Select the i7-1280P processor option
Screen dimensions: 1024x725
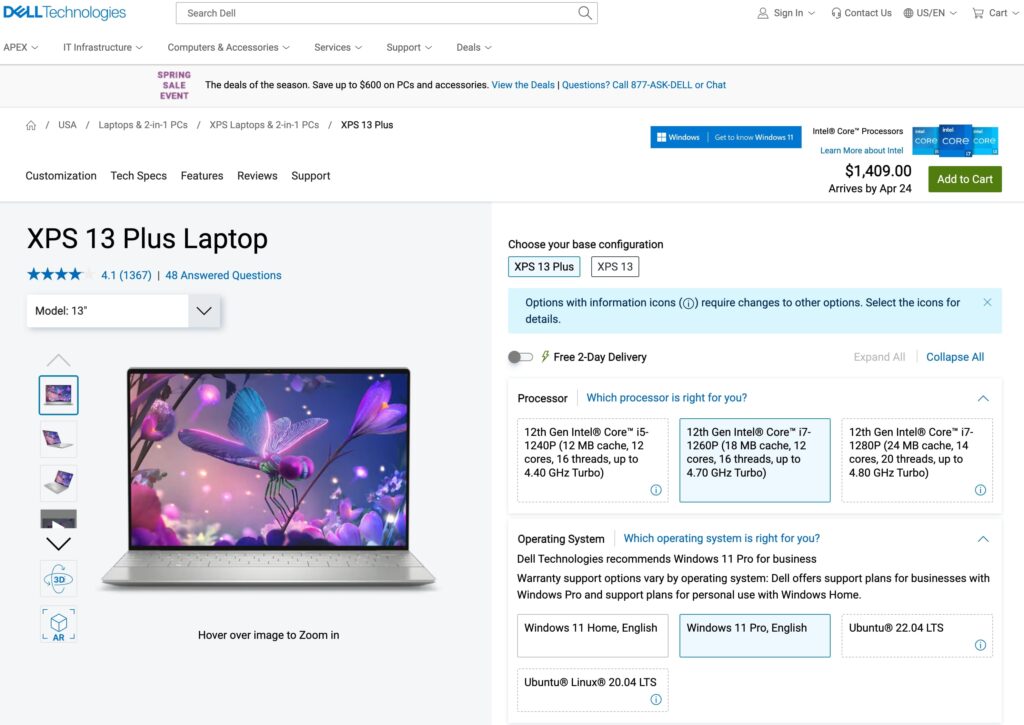[917, 460]
